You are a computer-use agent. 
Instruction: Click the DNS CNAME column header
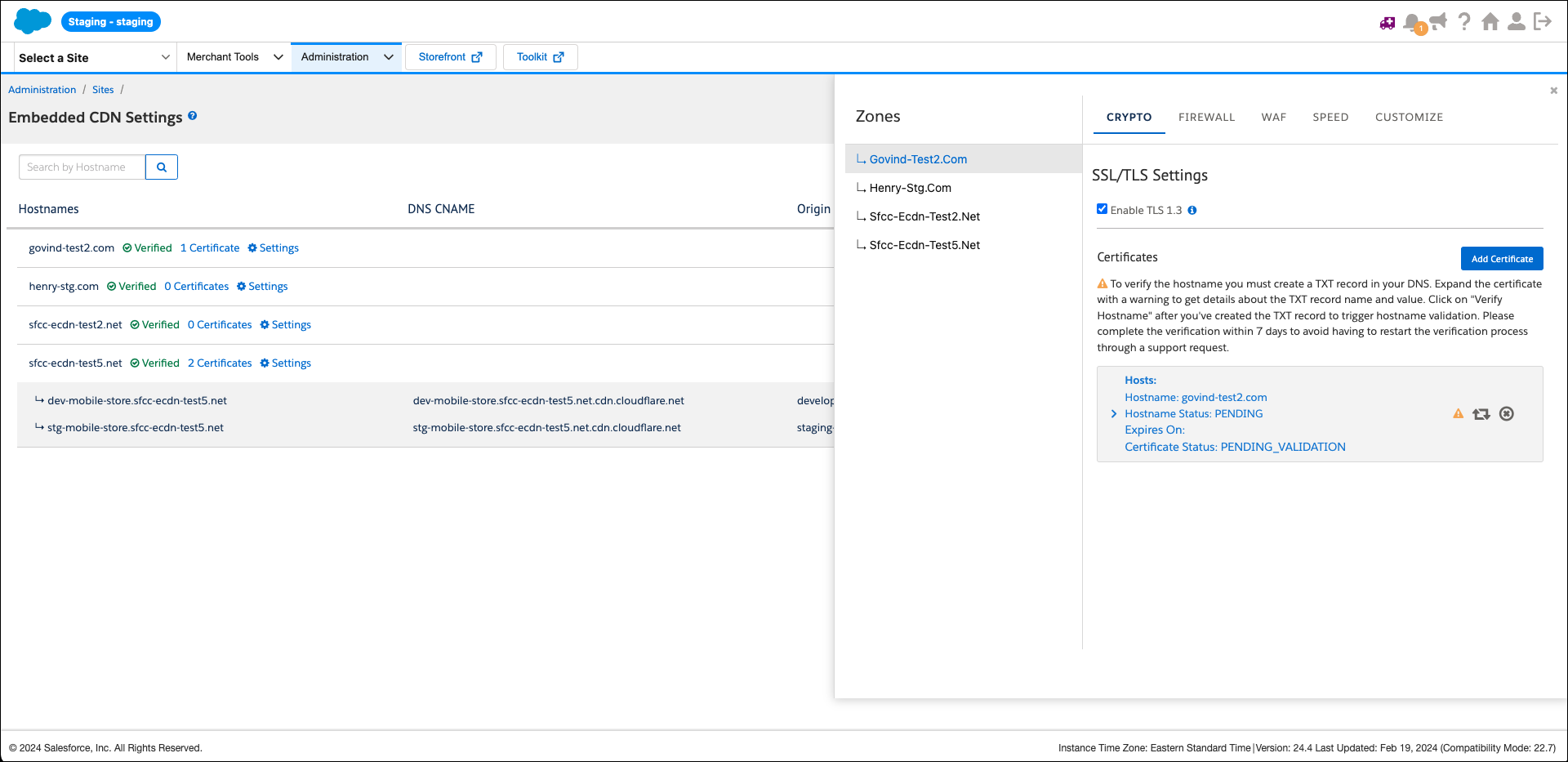click(441, 209)
